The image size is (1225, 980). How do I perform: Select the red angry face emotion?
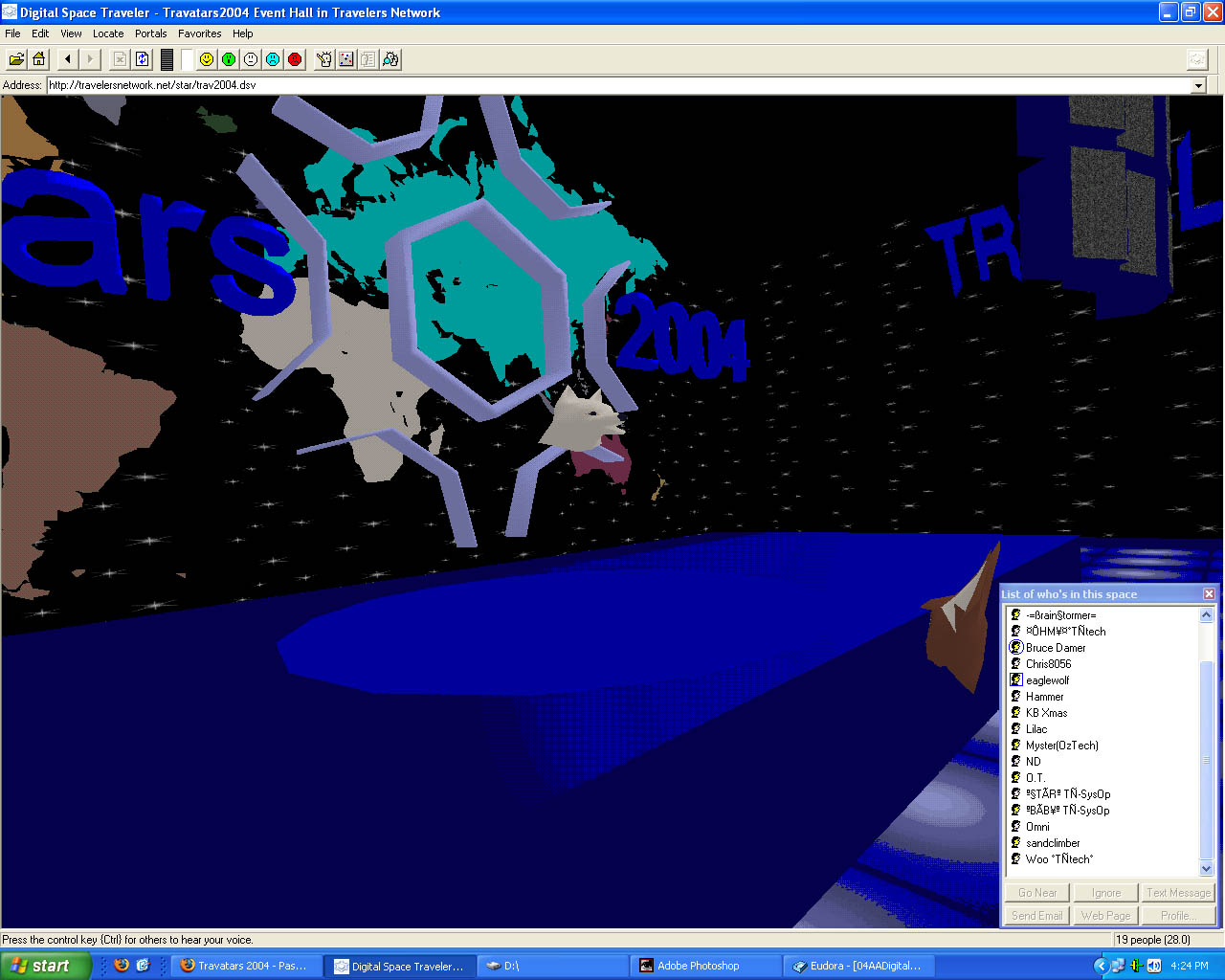[x=295, y=59]
